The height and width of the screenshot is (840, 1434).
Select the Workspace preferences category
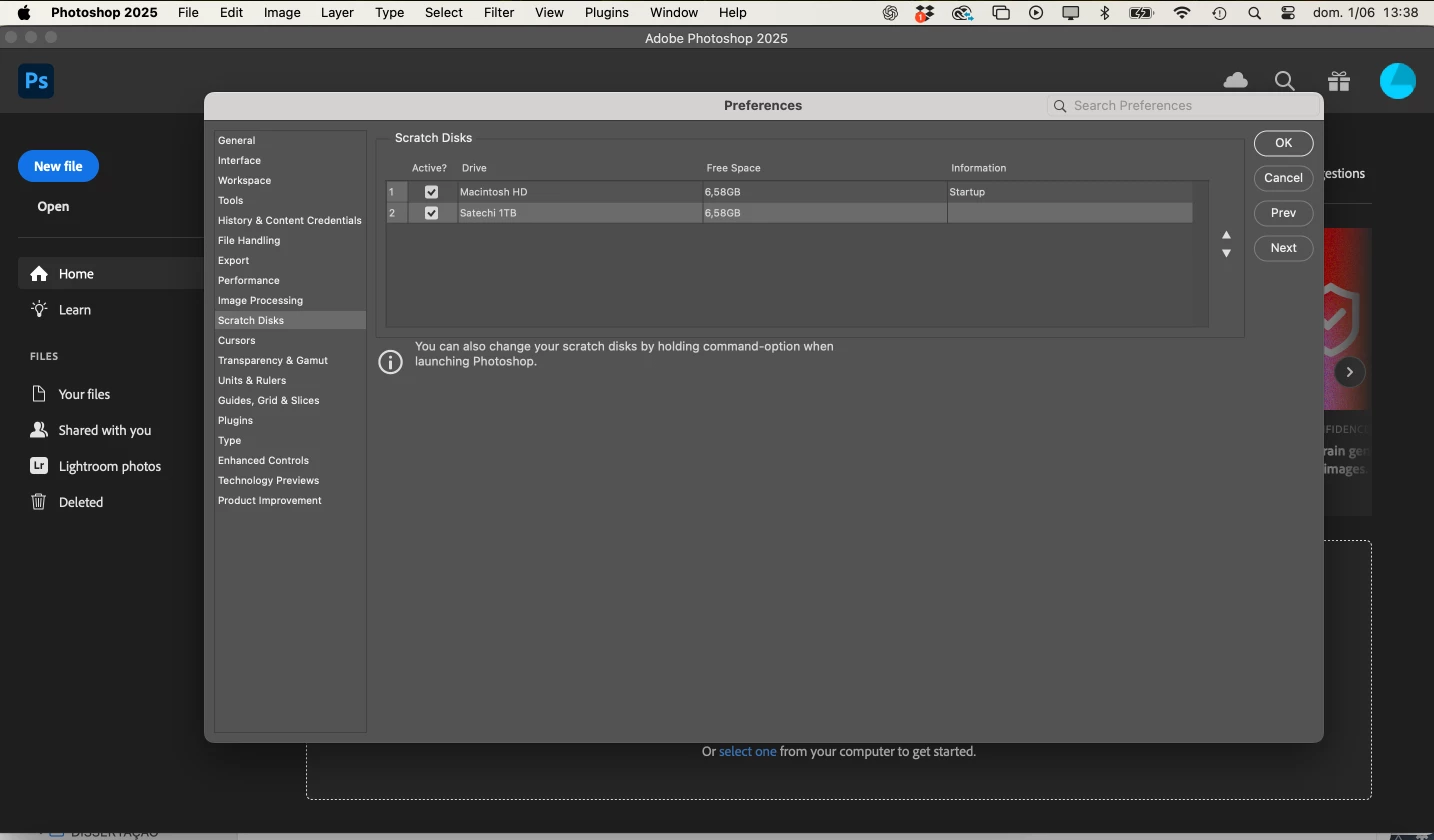coord(290,180)
